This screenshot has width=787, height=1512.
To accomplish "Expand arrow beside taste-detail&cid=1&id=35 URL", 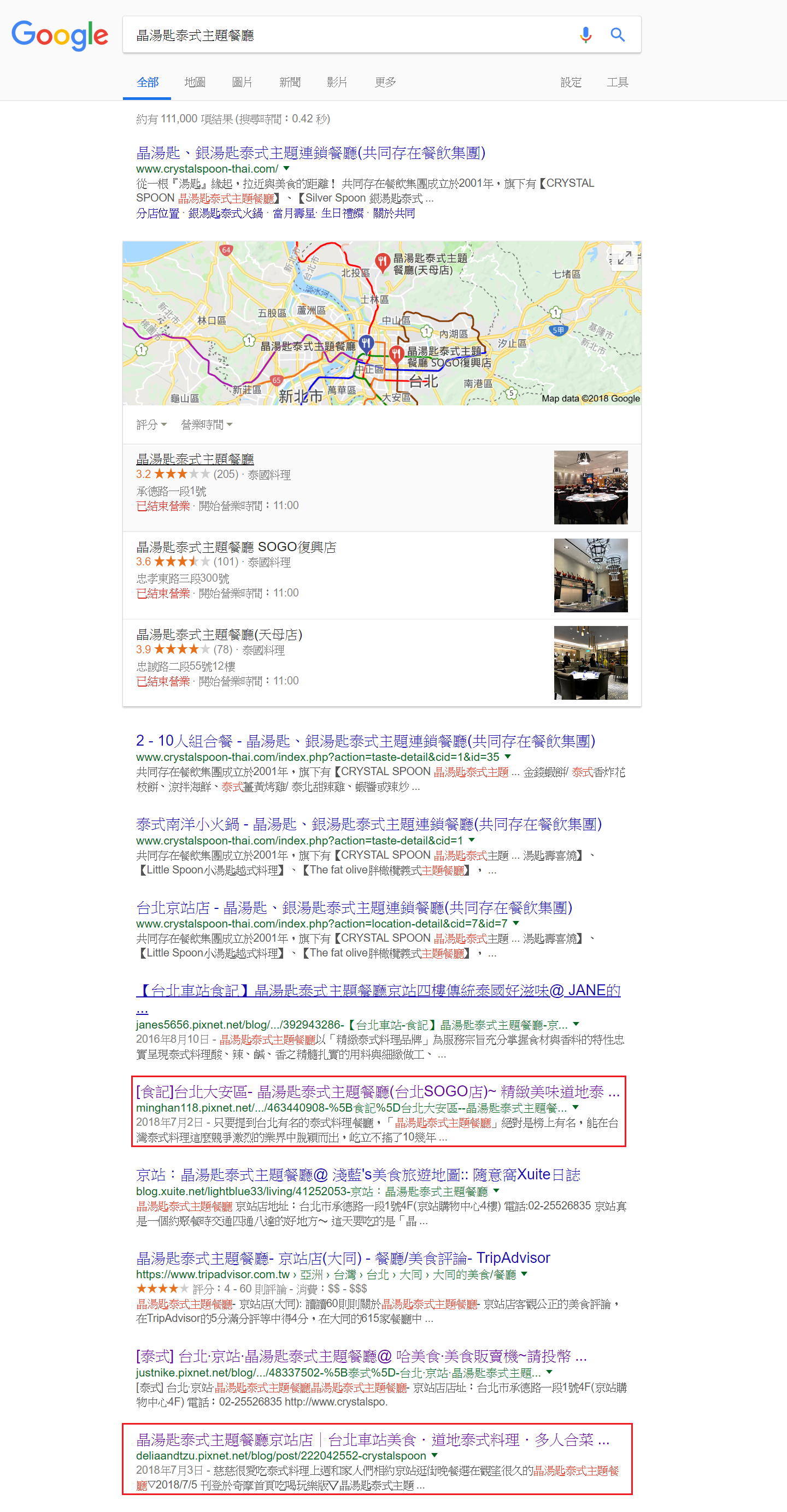I will [x=507, y=757].
